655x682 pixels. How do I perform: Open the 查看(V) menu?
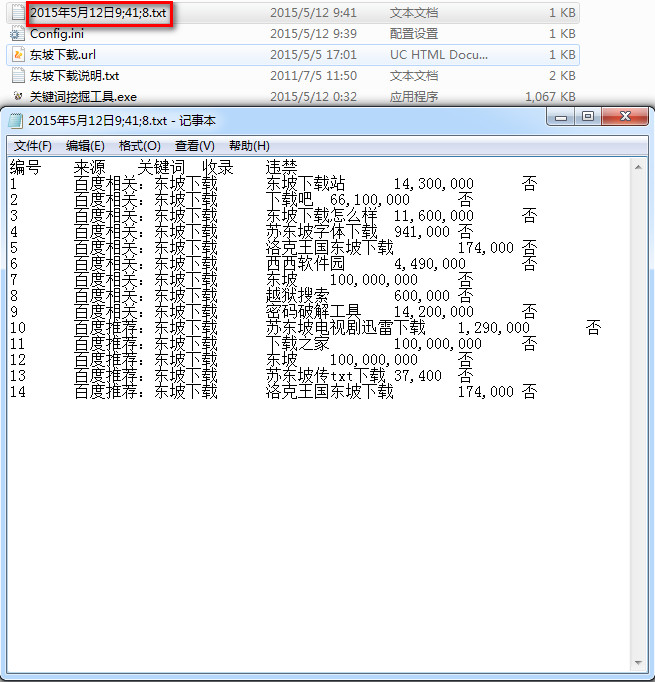[194, 146]
